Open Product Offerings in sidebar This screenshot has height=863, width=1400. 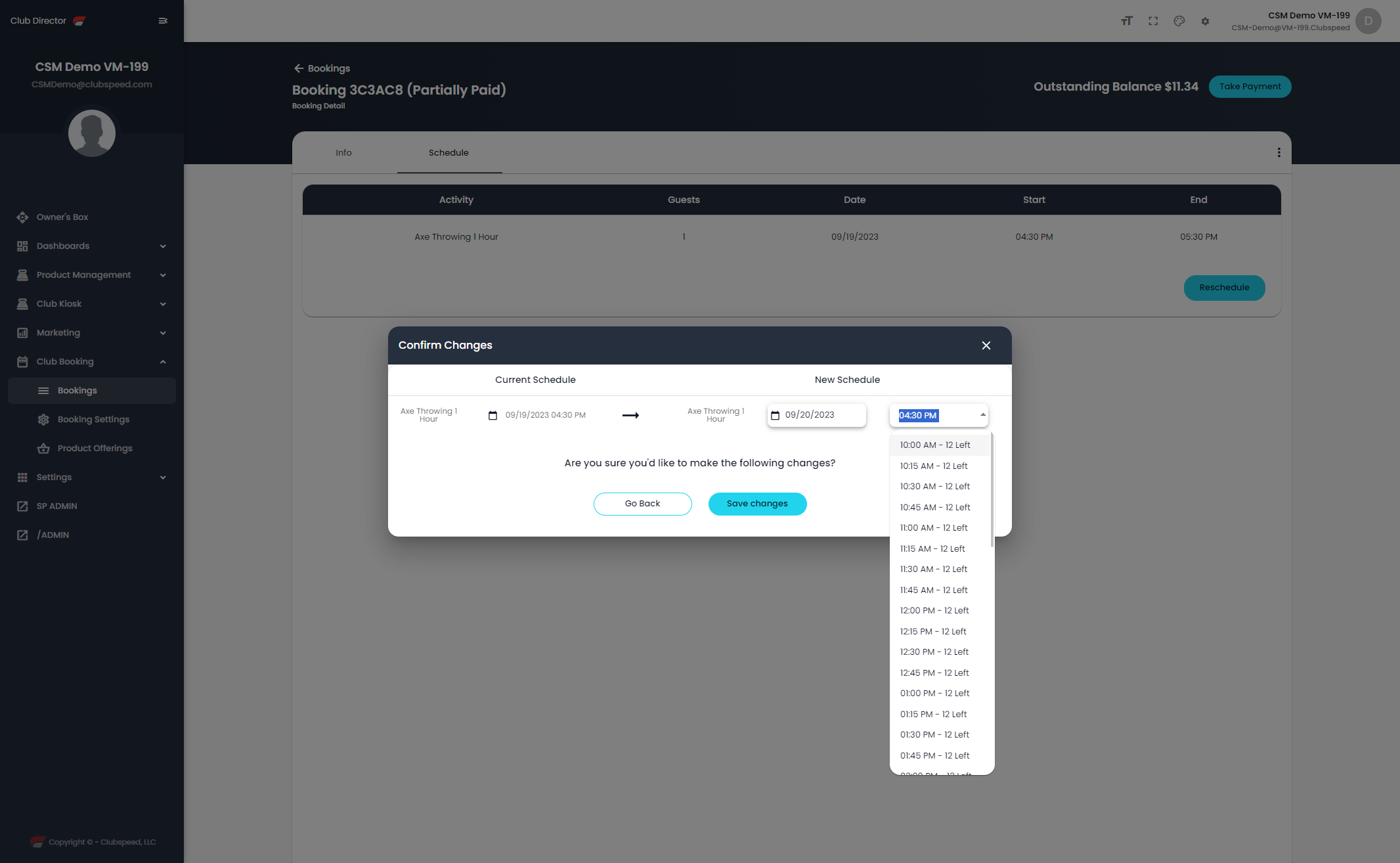(92, 449)
